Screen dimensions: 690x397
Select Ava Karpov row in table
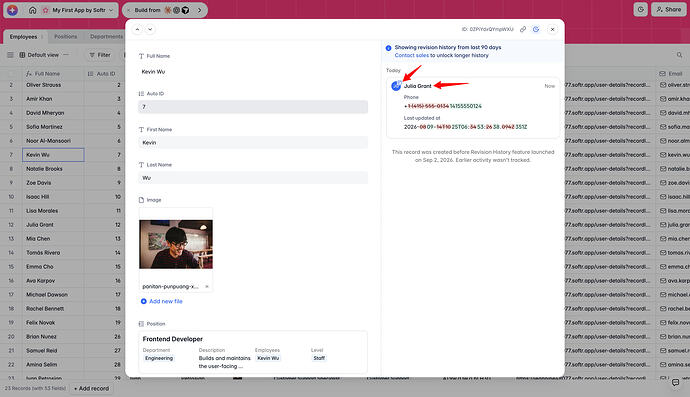tap(40, 280)
